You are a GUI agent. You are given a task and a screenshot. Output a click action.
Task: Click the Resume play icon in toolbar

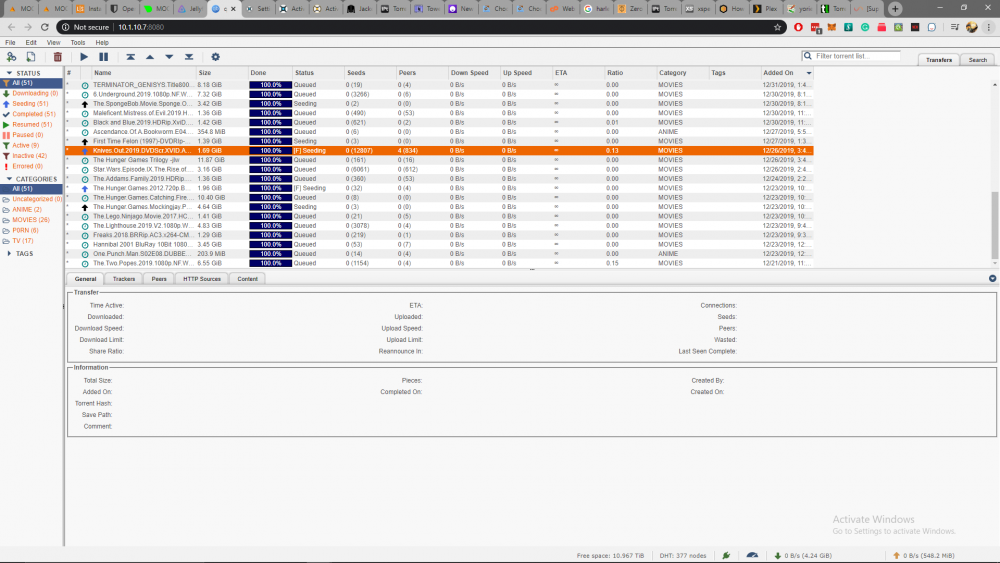click(84, 57)
